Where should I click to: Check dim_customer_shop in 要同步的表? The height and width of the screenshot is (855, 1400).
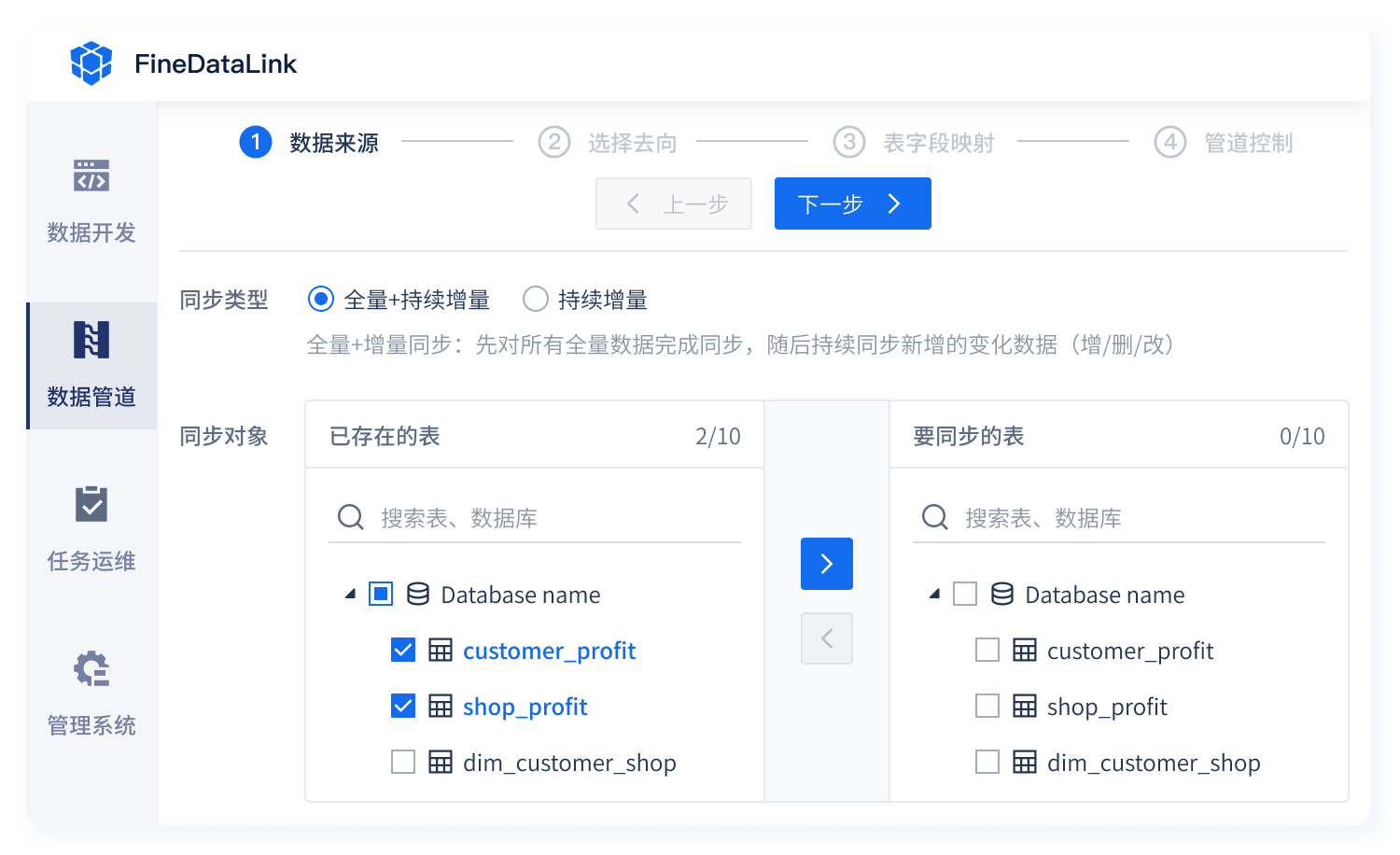tap(987, 762)
